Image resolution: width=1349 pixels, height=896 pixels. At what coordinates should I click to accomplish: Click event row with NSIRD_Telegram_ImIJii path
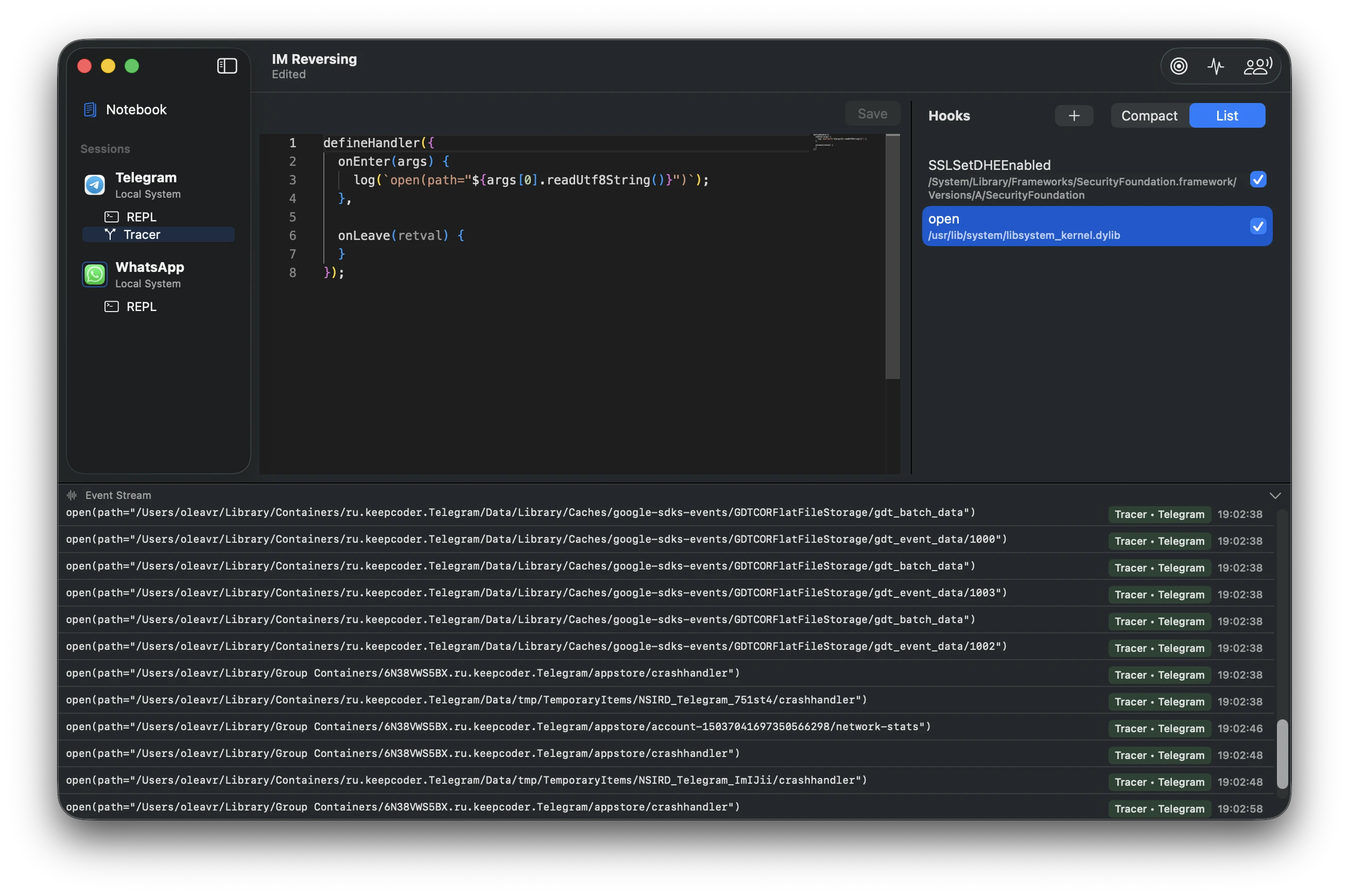pyautogui.click(x=666, y=781)
